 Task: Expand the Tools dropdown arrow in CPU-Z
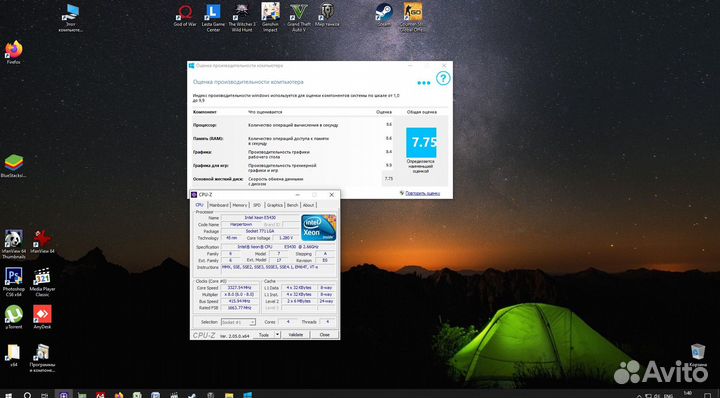[277, 335]
